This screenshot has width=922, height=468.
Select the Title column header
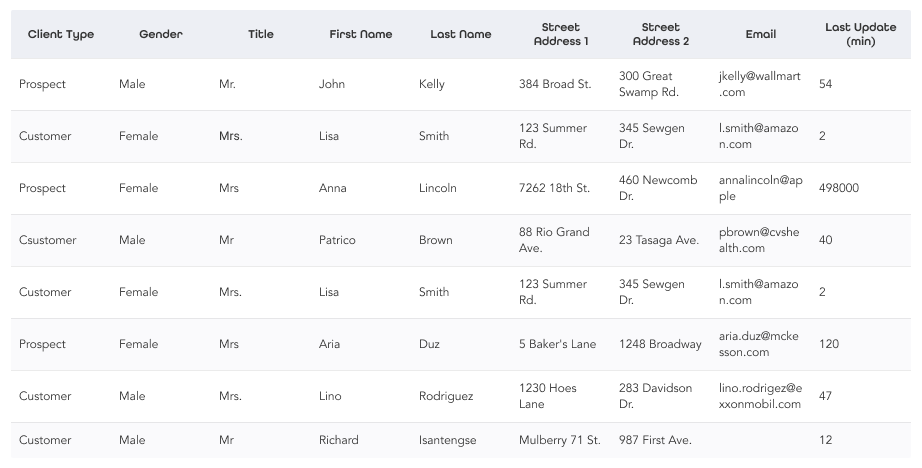(x=261, y=34)
